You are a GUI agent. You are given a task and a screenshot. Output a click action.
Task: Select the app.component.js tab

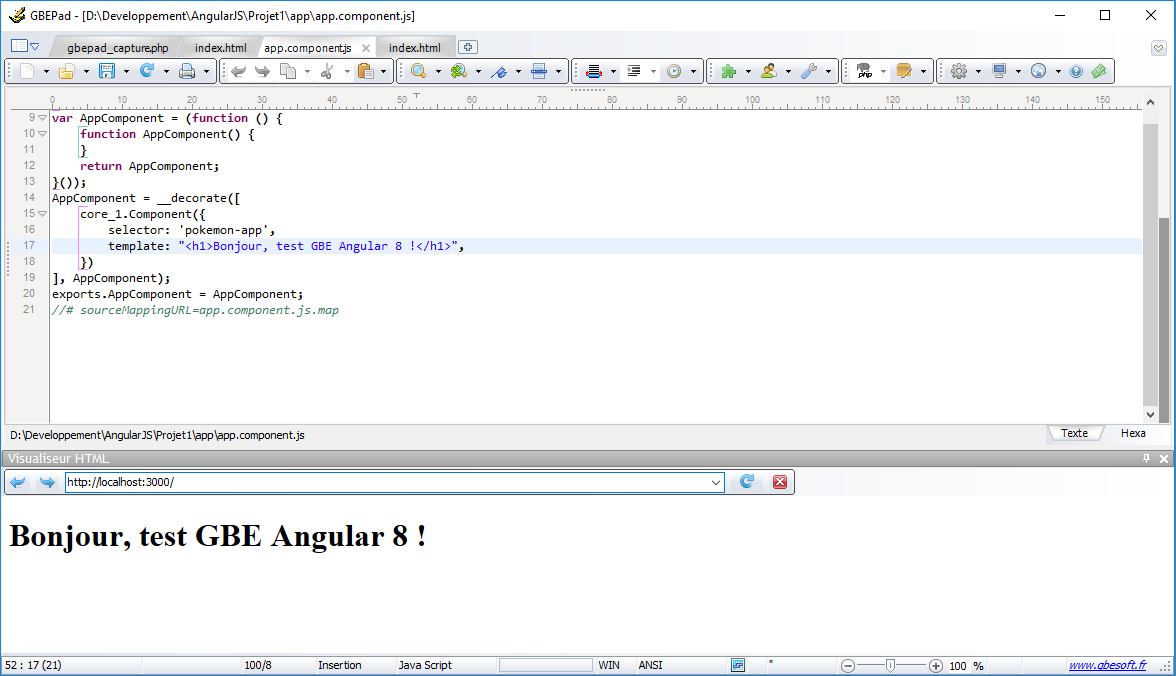(x=308, y=48)
